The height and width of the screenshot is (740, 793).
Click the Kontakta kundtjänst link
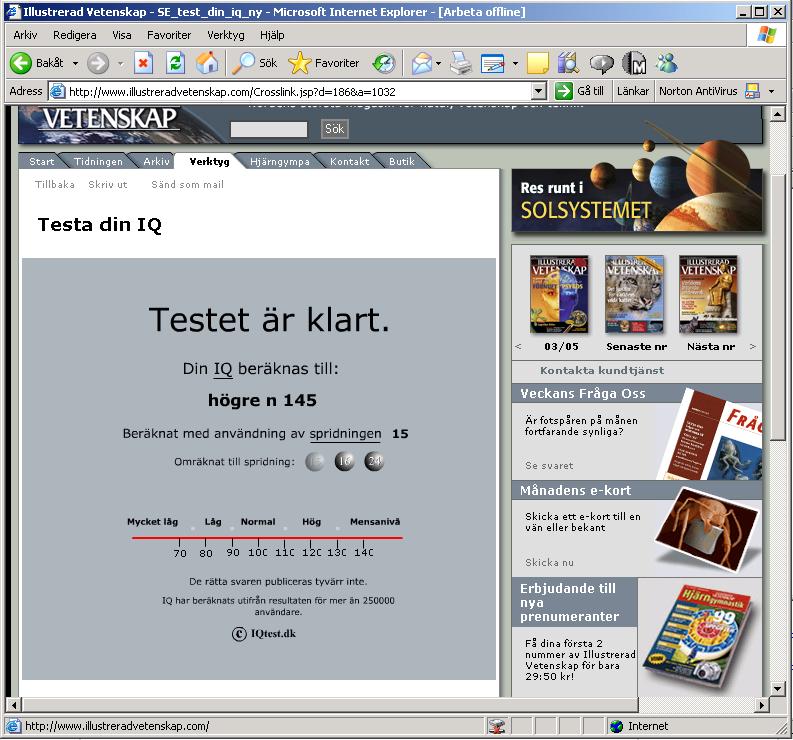[x=602, y=370]
